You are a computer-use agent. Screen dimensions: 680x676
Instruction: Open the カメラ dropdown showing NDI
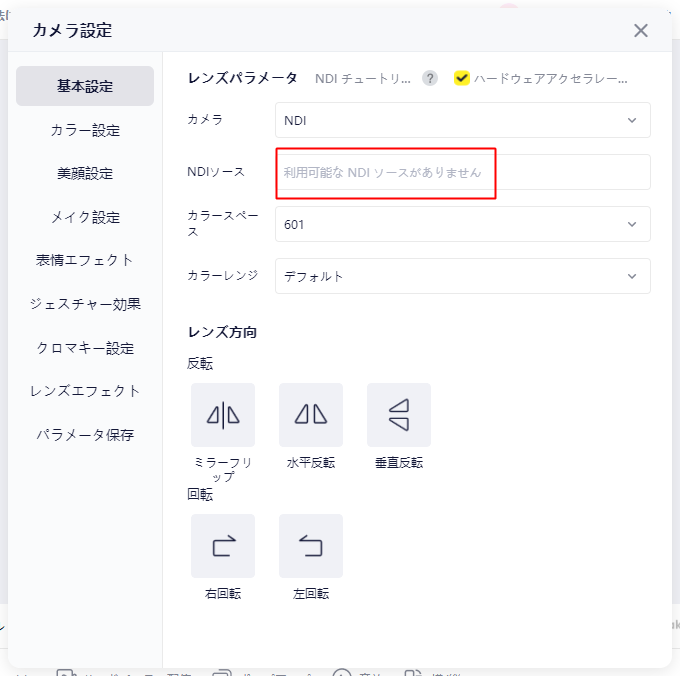[x=462, y=120]
